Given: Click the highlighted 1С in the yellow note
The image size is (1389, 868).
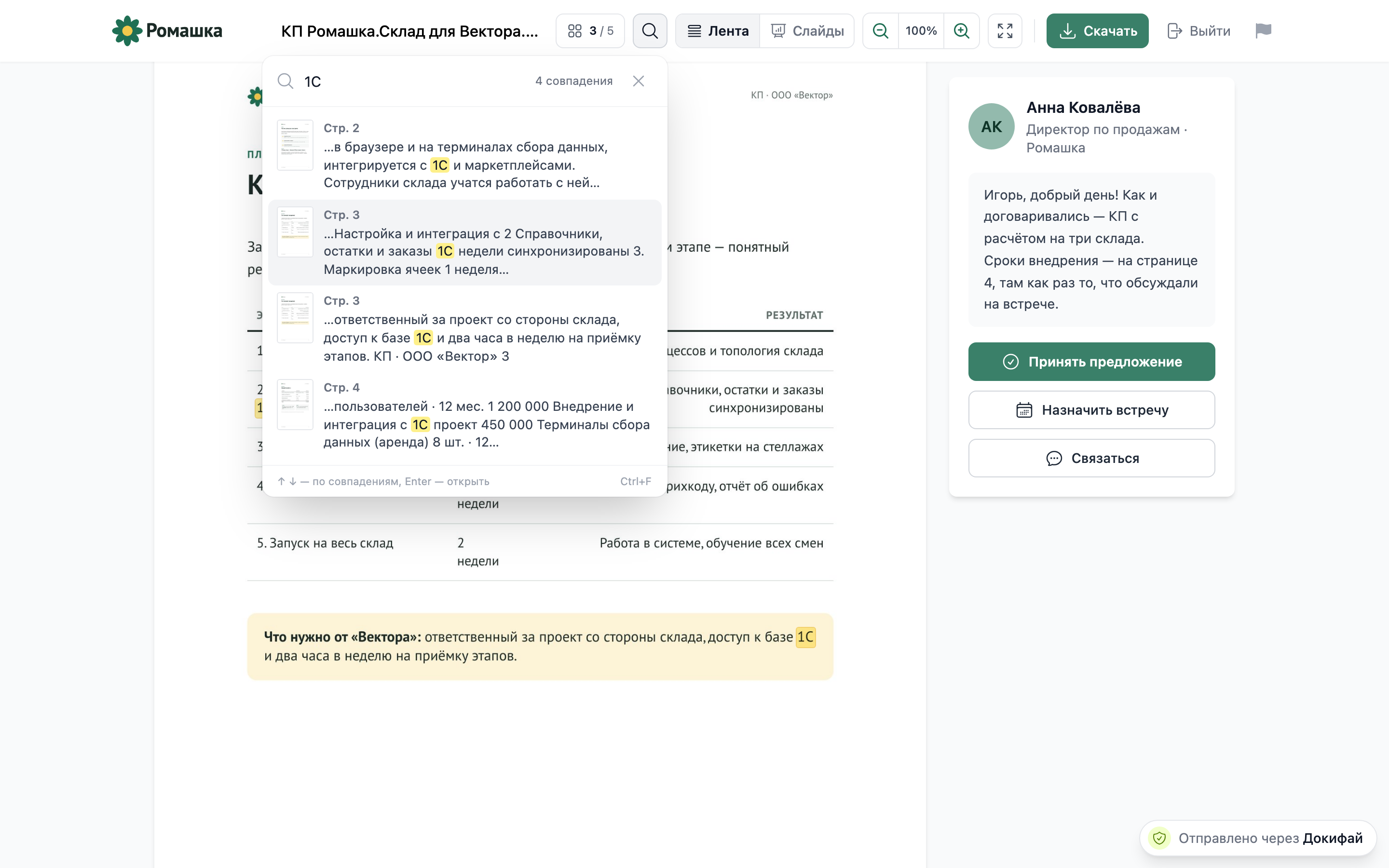Looking at the screenshot, I should click(x=805, y=637).
